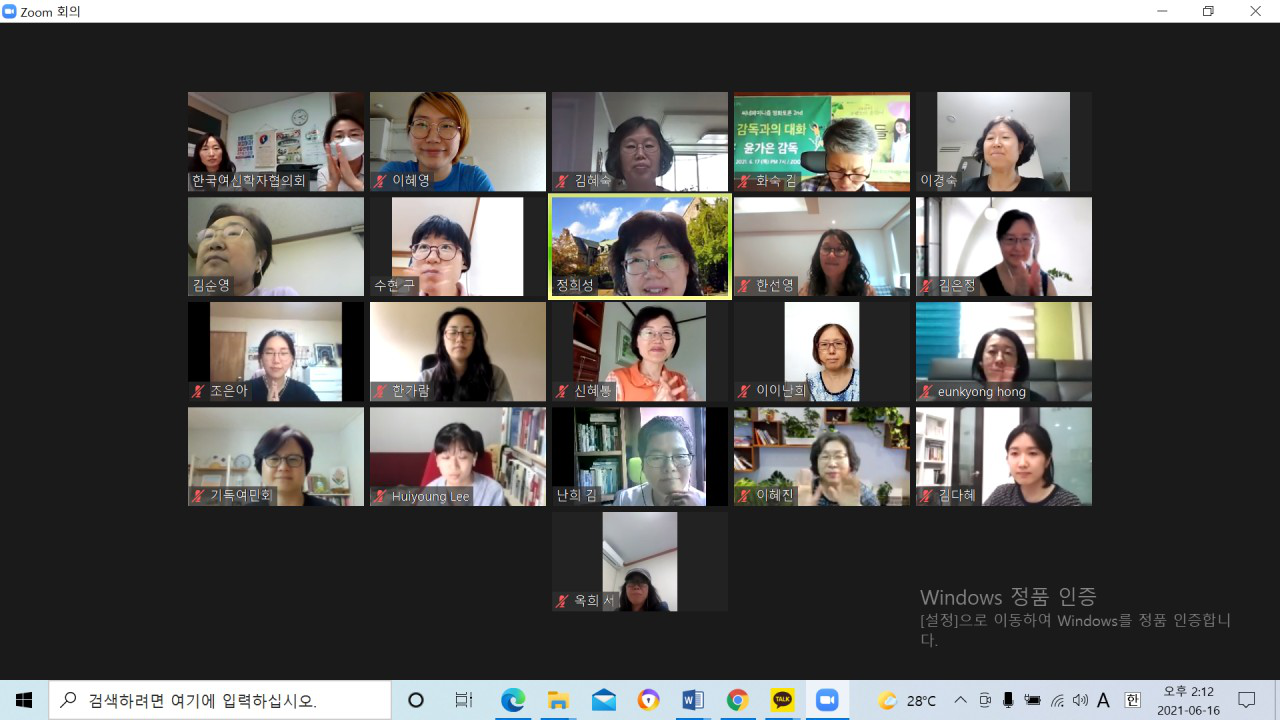This screenshot has height=720, width=1280.
Task: Click the Windows search input box
Action: pos(220,700)
